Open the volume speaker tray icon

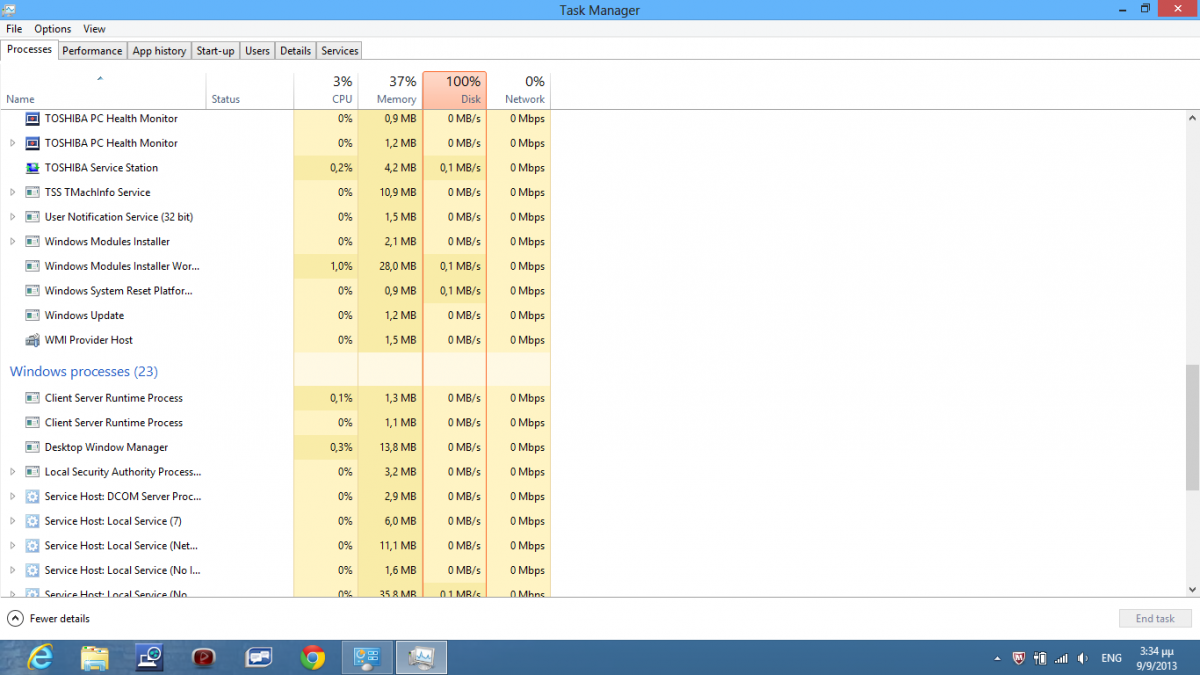tap(1083, 658)
